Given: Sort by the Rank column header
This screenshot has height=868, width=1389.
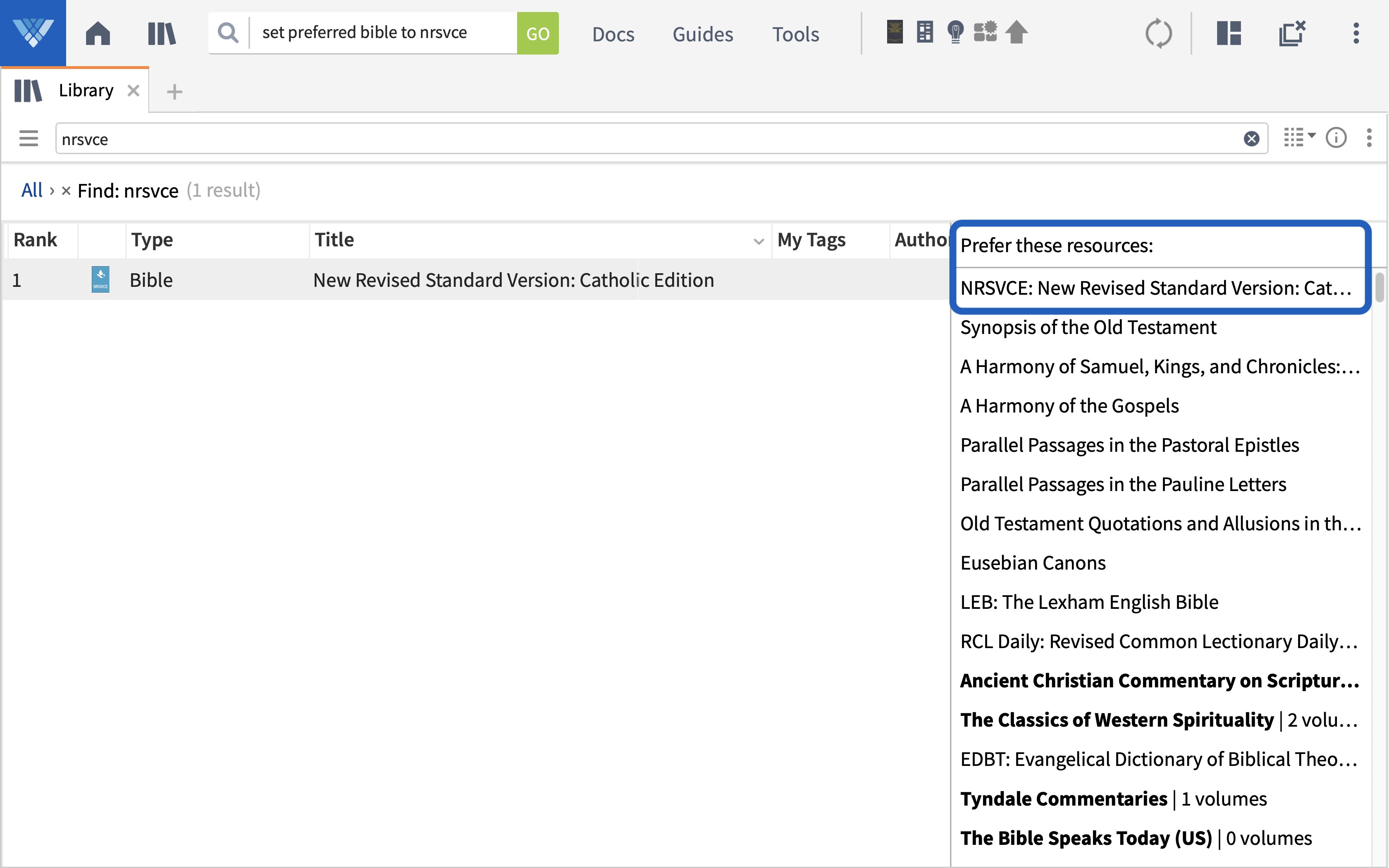Looking at the screenshot, I should tap(35, 240).
